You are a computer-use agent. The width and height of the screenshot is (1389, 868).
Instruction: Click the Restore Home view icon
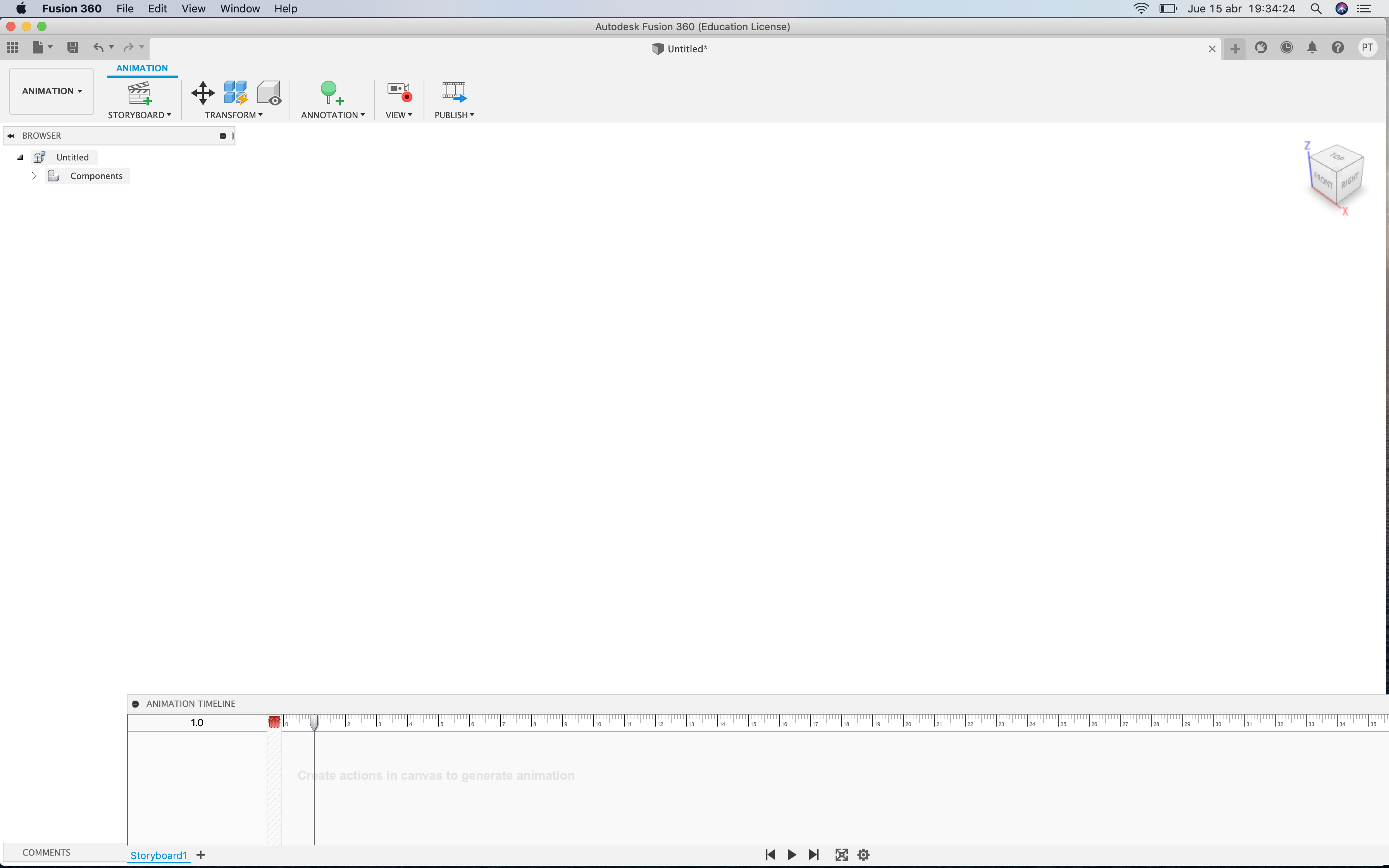pyautogui.click(x=841, y=854)
